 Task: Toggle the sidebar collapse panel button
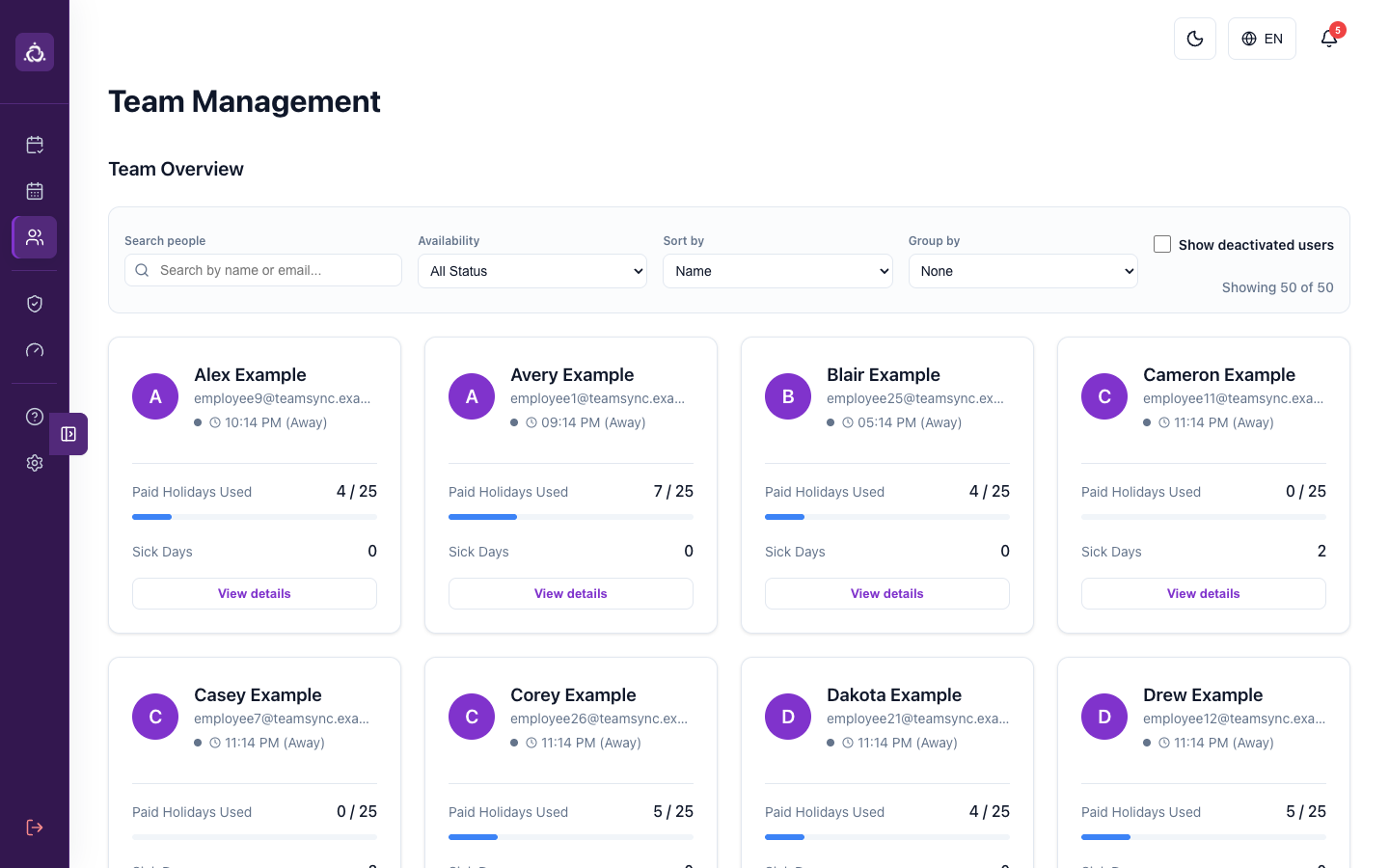pos(68,434)
